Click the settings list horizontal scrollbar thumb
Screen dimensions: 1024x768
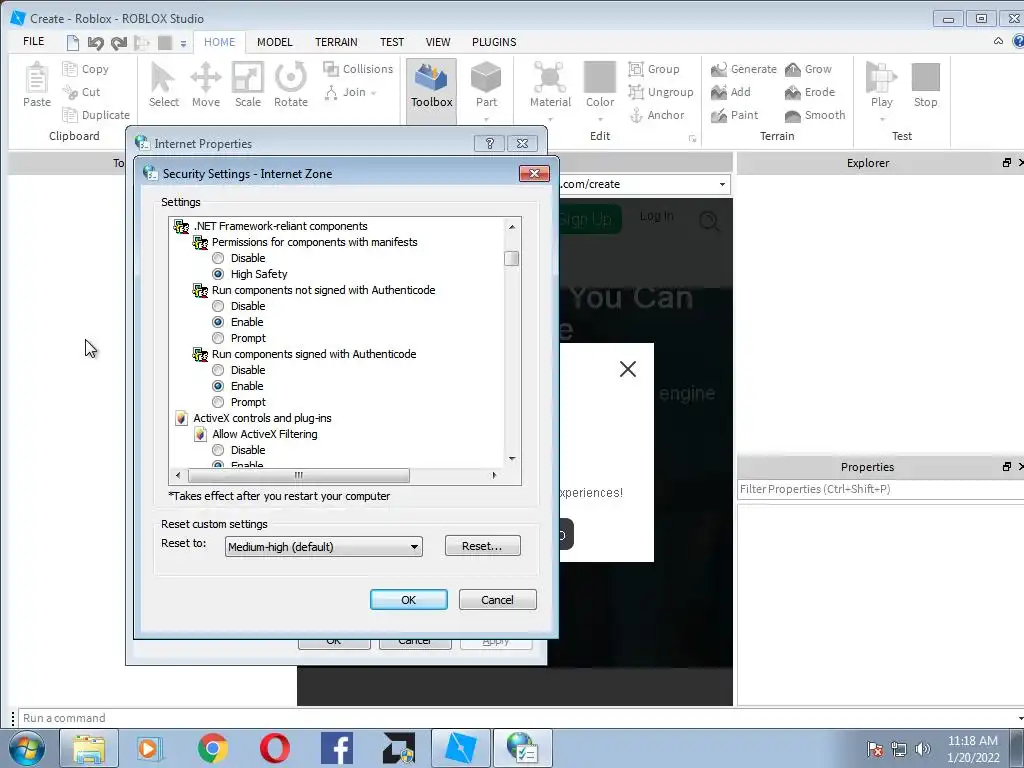click(298, 475)
